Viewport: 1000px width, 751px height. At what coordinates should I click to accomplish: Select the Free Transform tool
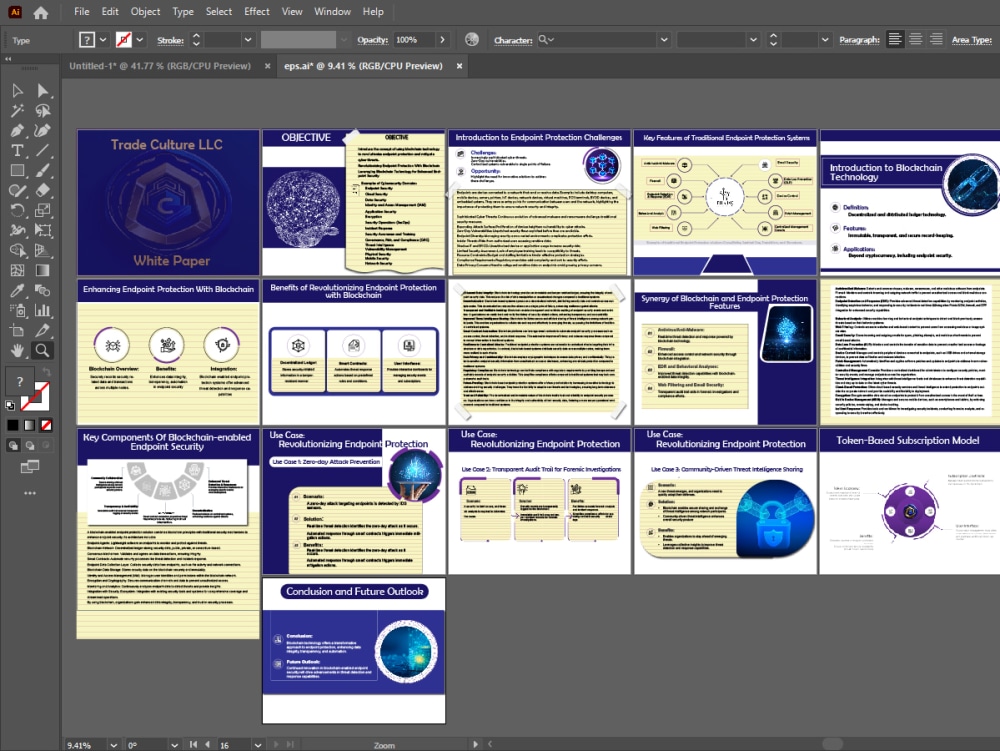pyautogui.click(x=43, y=230)
